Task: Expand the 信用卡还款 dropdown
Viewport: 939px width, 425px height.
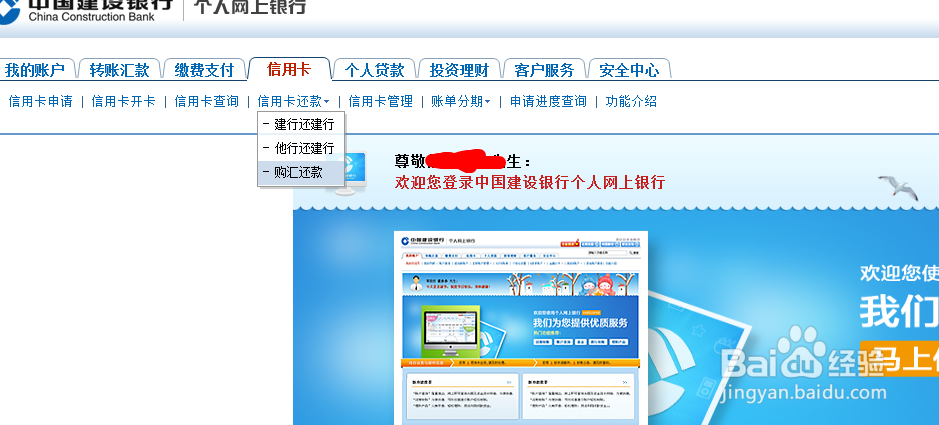Action: [293, 102]
